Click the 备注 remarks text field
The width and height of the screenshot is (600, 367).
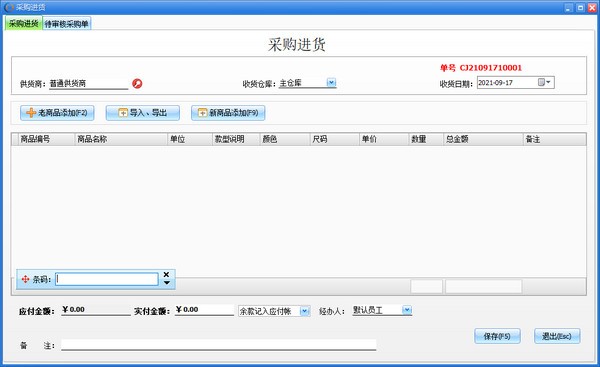click(218, 345)
